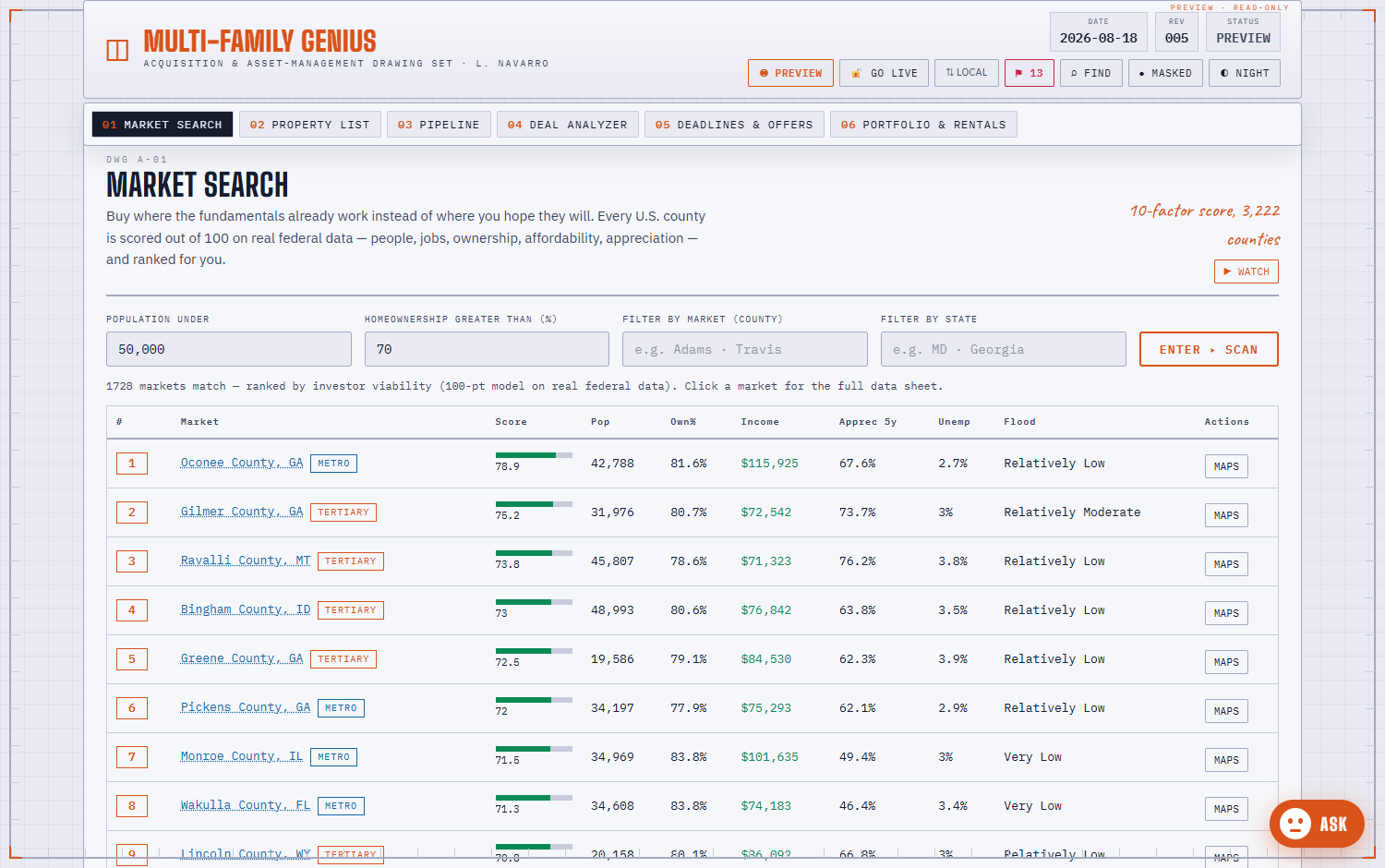Image resolution: width=1385 pixels, height=868 pixels.
Task: Activate the PREVIEW mode button
Action: (x=790, y=73)
